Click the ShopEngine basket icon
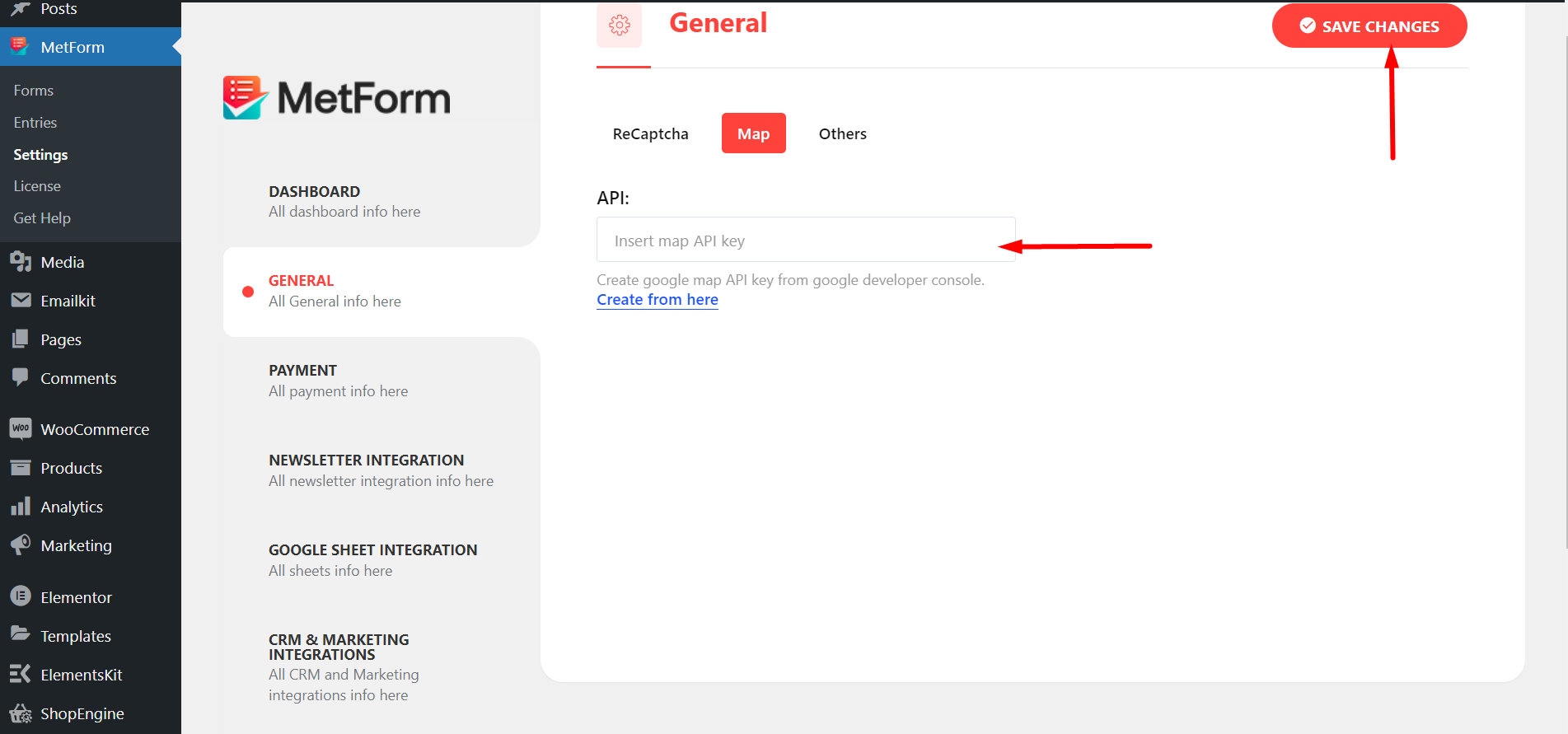This screenshot has width=1568, height=734. [x=21, y=713]
